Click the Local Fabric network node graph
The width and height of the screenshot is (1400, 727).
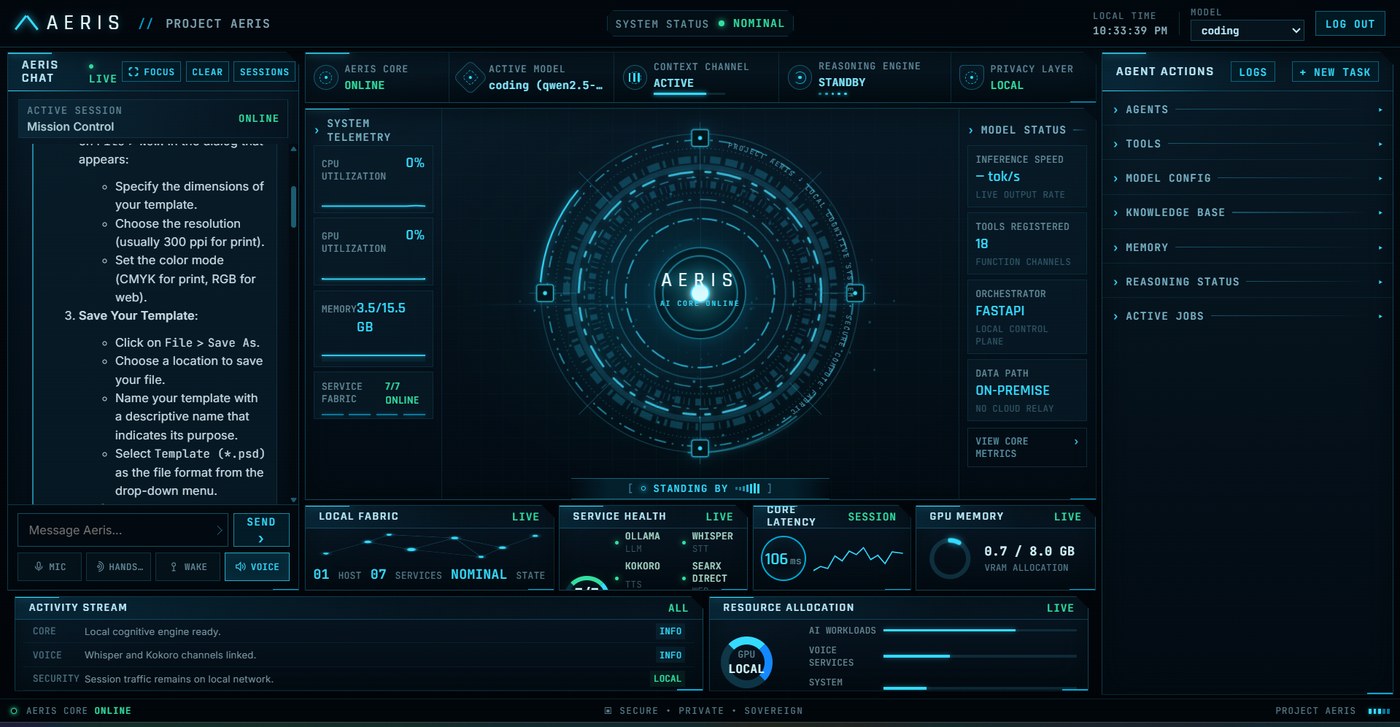click(x=429, y=546)
